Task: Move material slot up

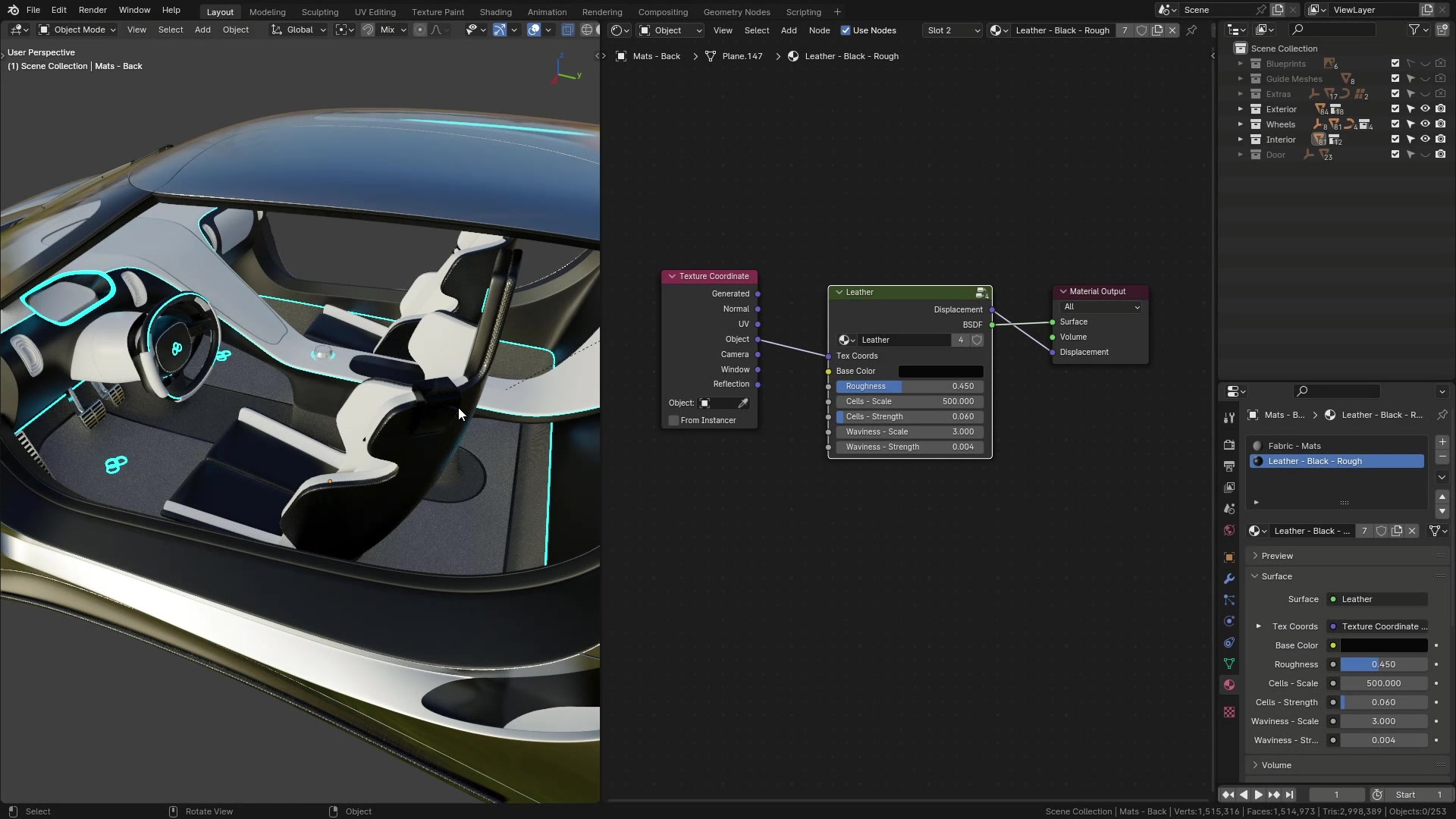Action: click(x=1442, y=496)
